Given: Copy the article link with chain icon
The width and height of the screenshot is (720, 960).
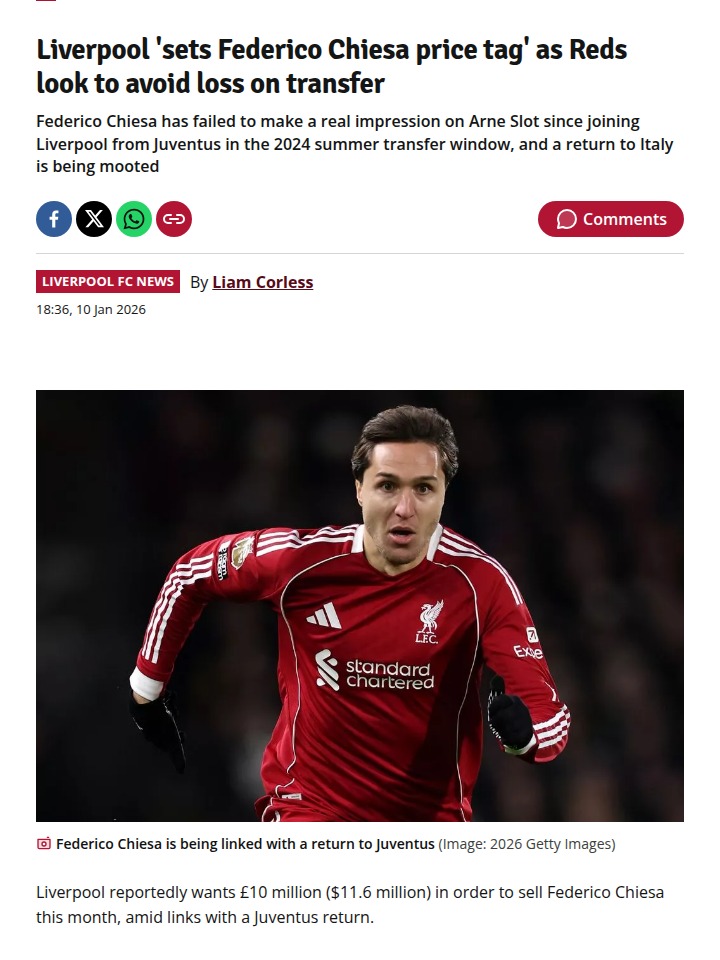Looking at the screenshot, I should pyautogui.click(x=174, y=219).
